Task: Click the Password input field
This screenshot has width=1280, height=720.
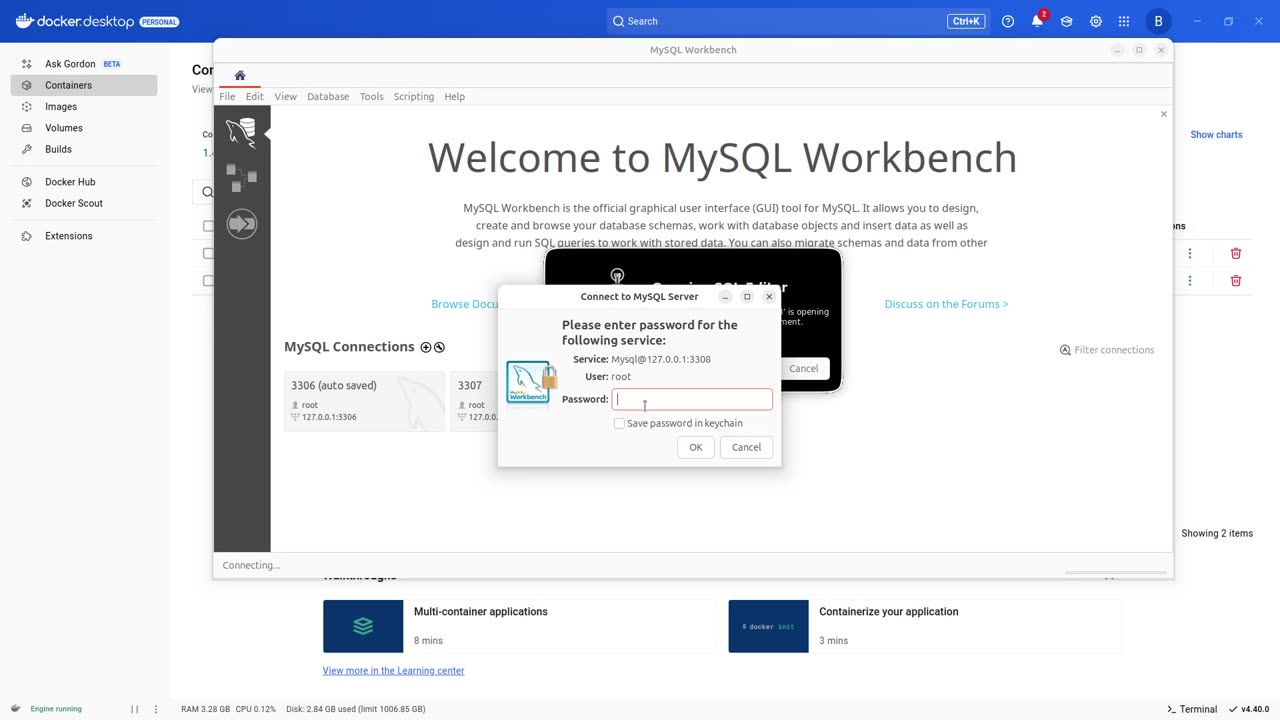Action: [x=692, y=399]
